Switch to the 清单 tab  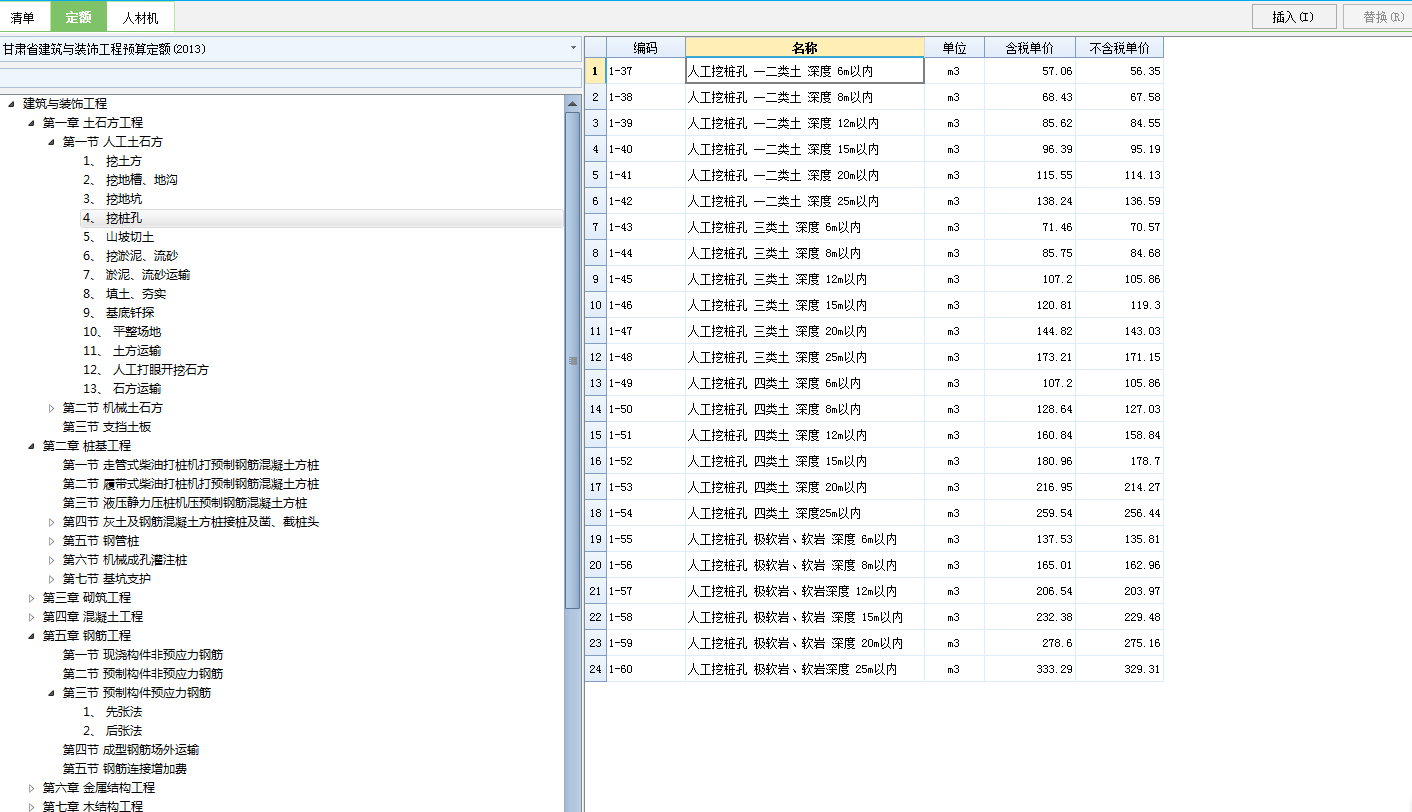point(22,18)
